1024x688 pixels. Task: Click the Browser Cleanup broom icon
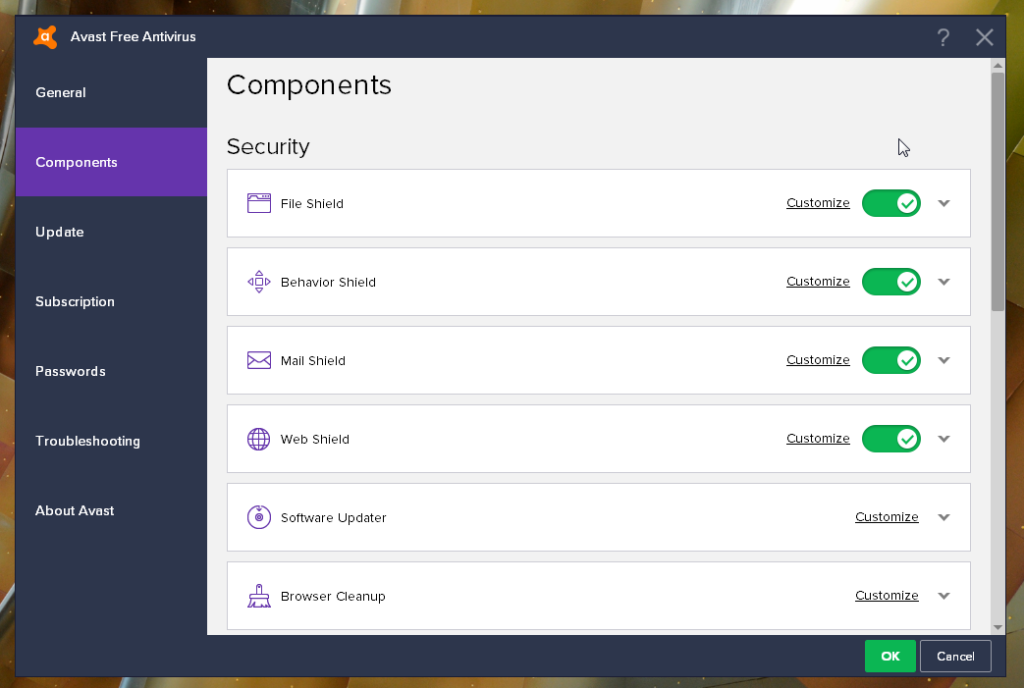click(x=259, y=596)
